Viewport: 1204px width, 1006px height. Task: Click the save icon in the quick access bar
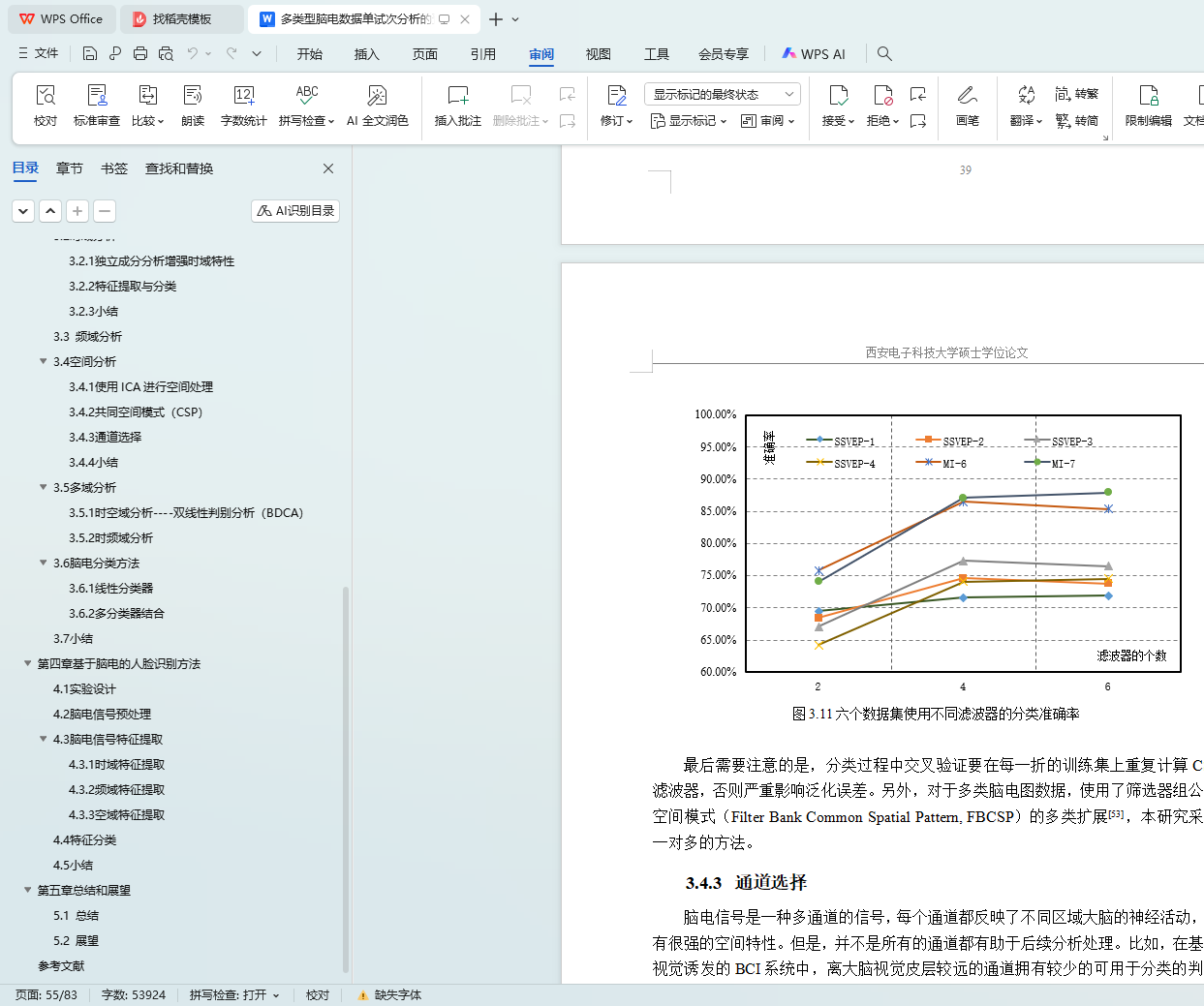(x=90, y=53)
